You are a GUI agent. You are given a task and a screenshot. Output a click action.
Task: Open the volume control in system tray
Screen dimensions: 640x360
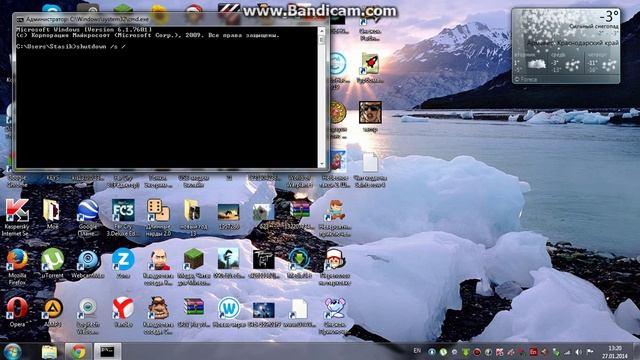[578, 352]
